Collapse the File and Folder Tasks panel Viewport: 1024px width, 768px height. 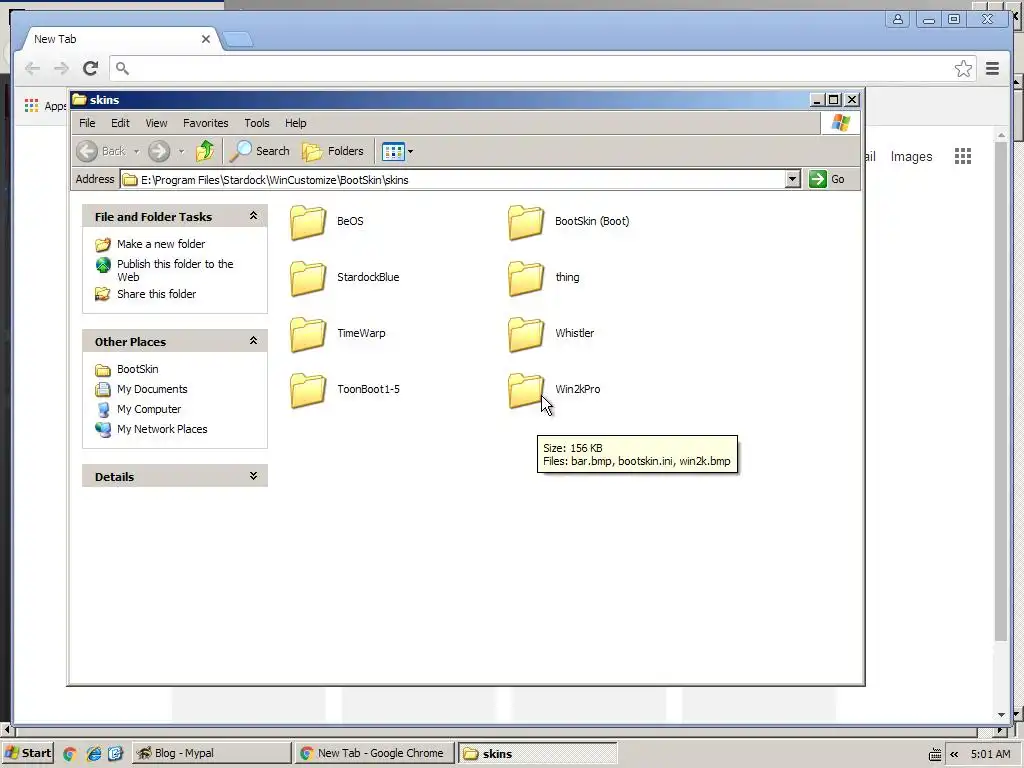pyautogui.click(x=253, y=216)
